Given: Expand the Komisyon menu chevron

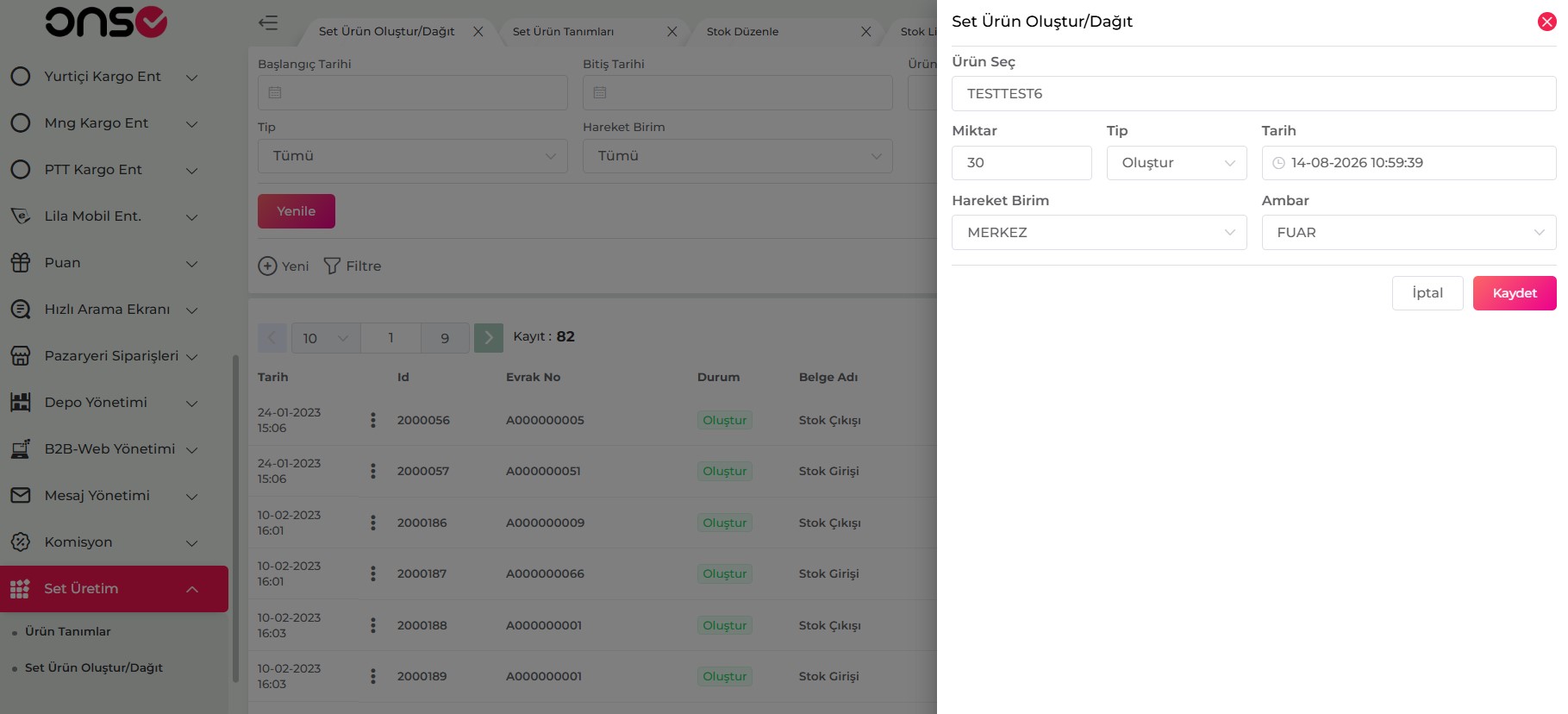Looking at the screenshot, I should (192, 543).
